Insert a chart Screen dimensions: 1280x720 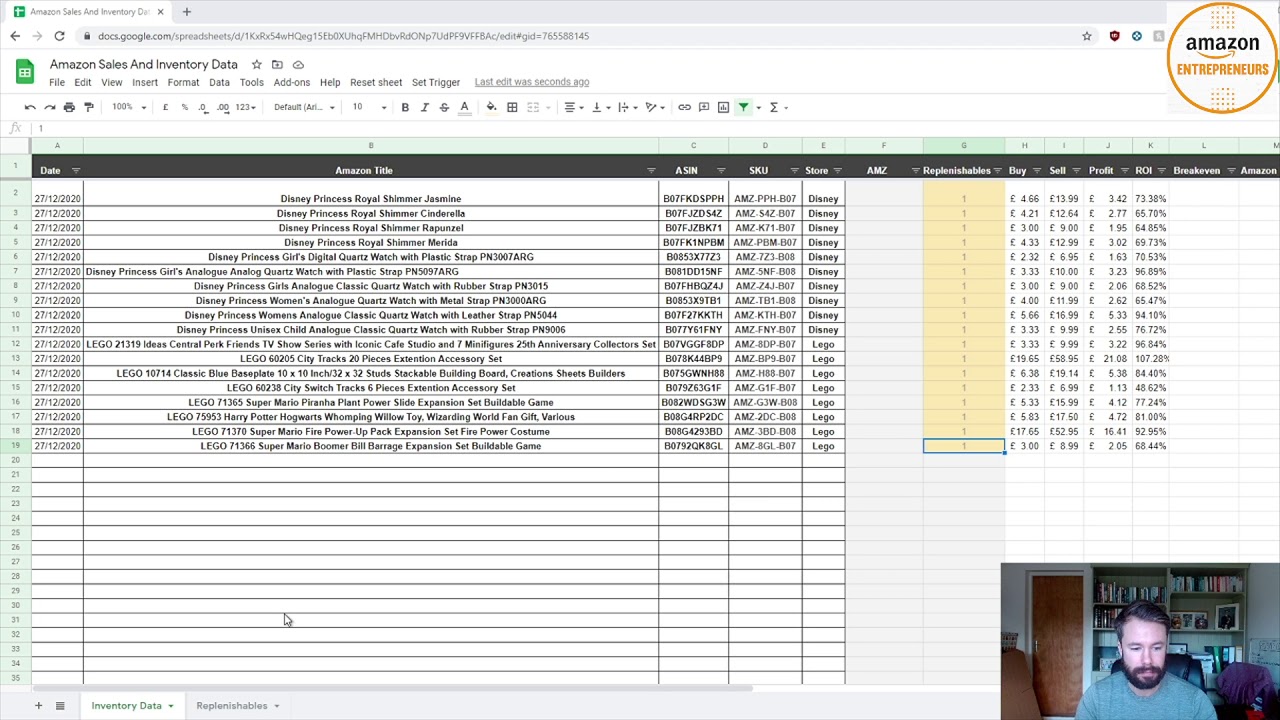723,107
